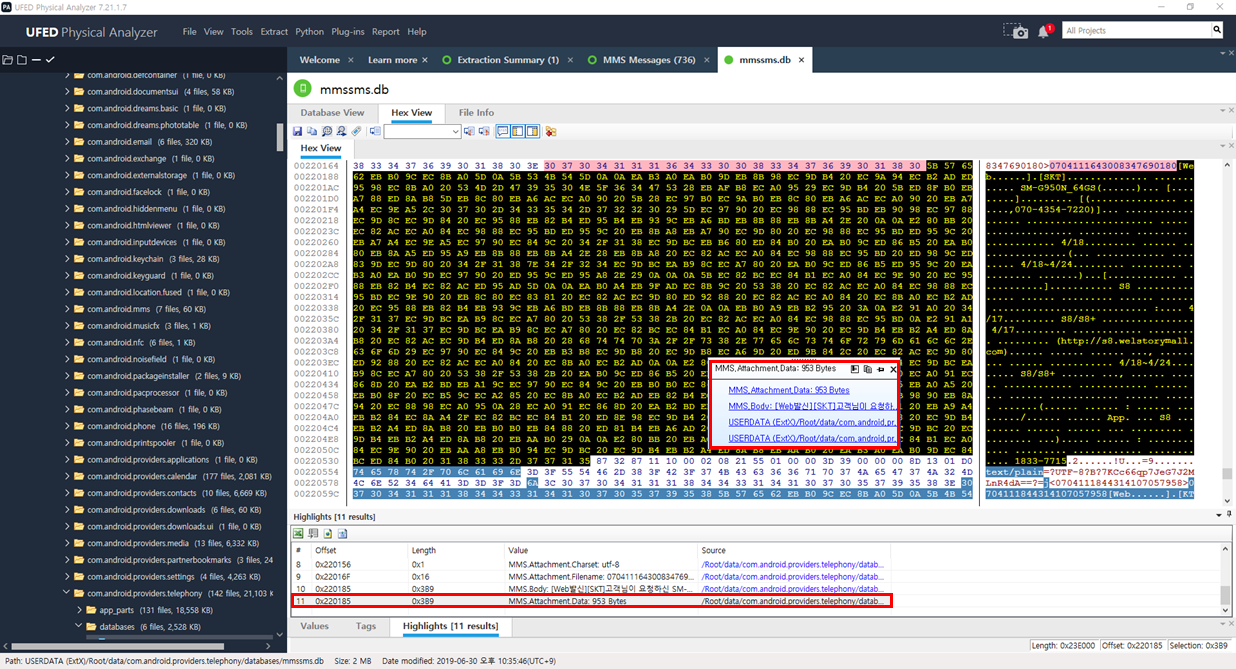Click the first icon right of hex combo box
Viewport: 1236px width, 669px height.
pos(470,131)
